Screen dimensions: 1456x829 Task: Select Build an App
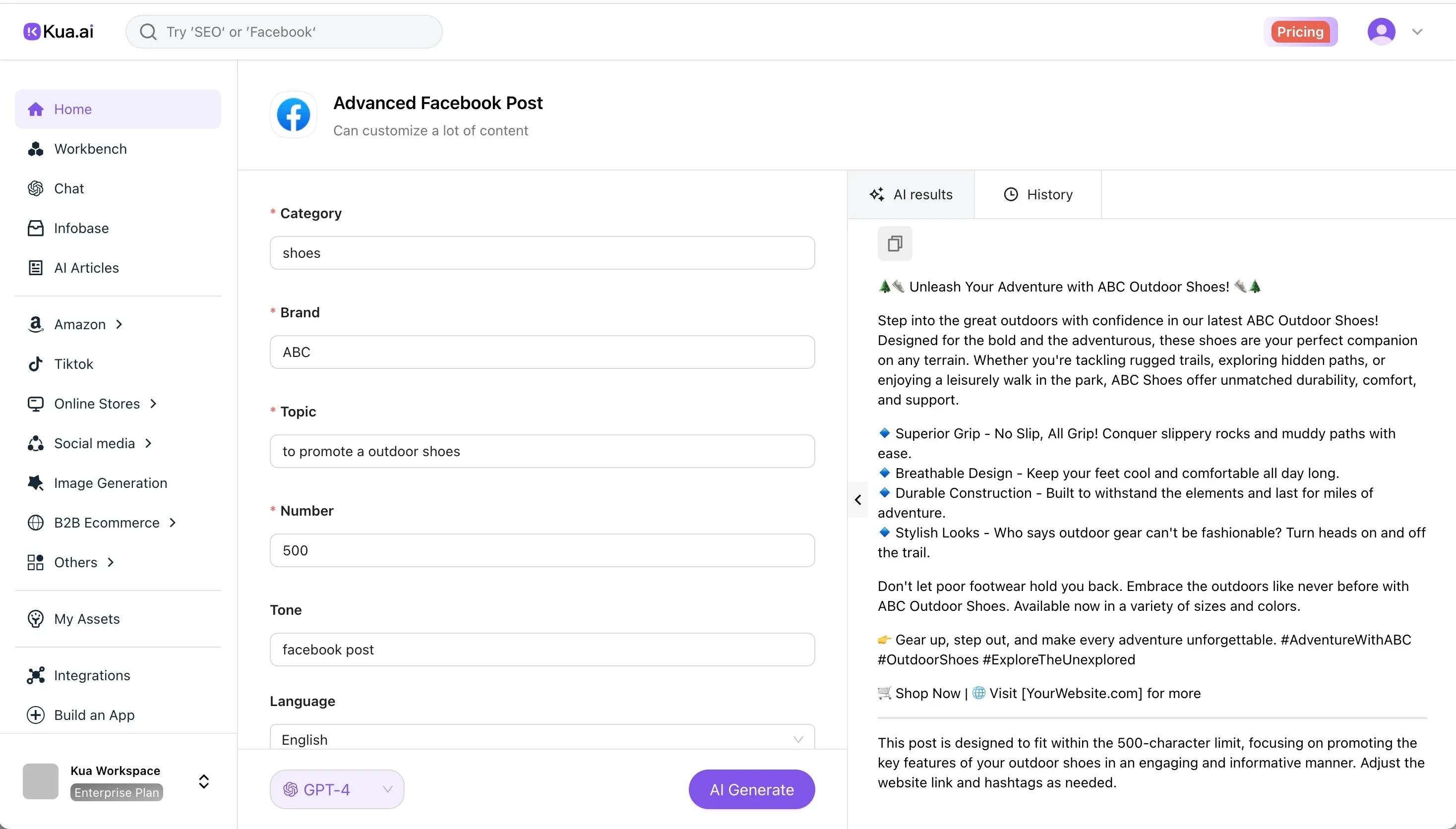click(94, 714)
